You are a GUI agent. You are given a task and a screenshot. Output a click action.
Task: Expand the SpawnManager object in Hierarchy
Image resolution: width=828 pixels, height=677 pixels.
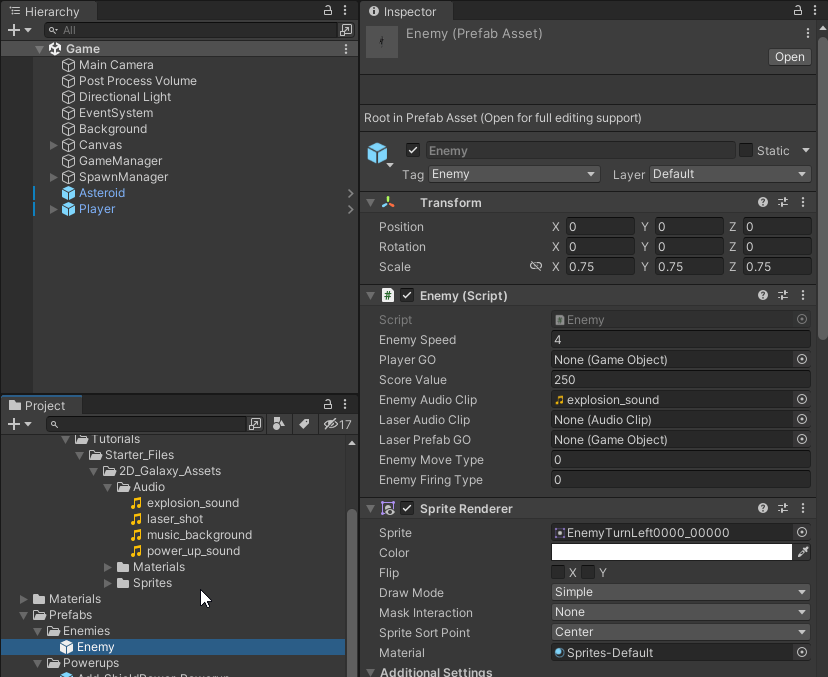[53, 177]
